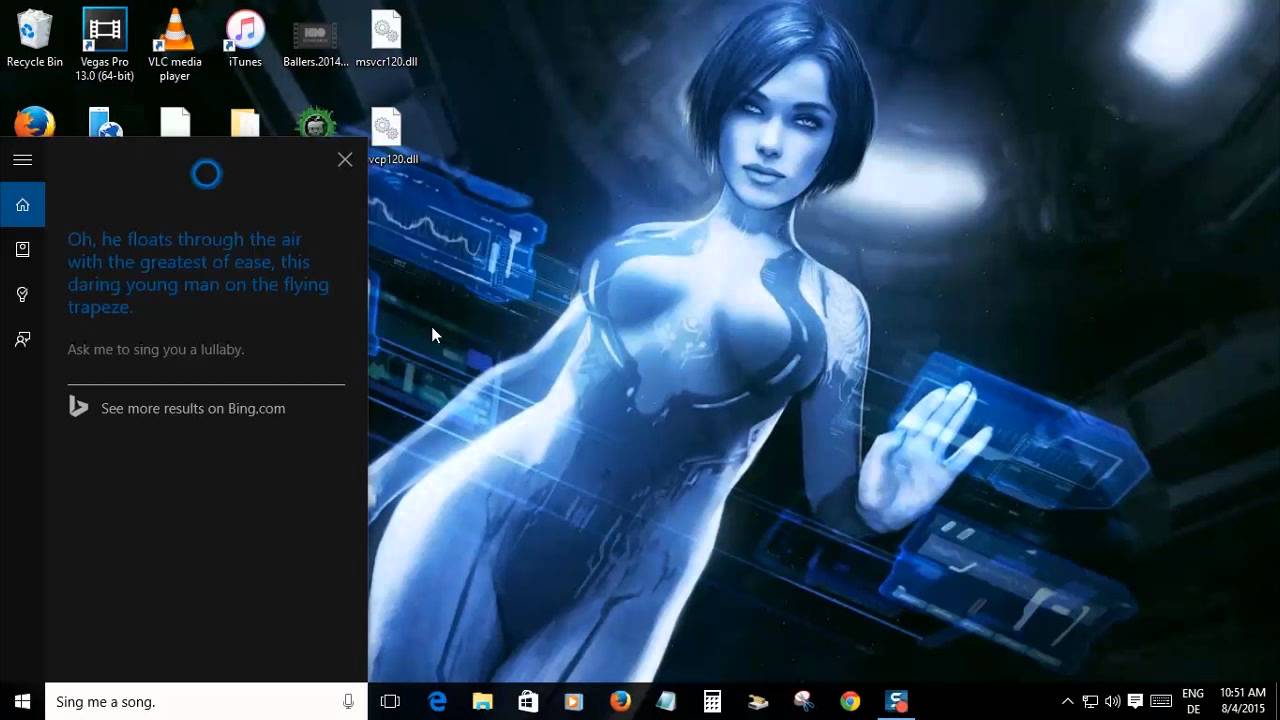Screen dimensions: 1280x720
Task: Click the Bing logo icon
Action: coord(78,407)
